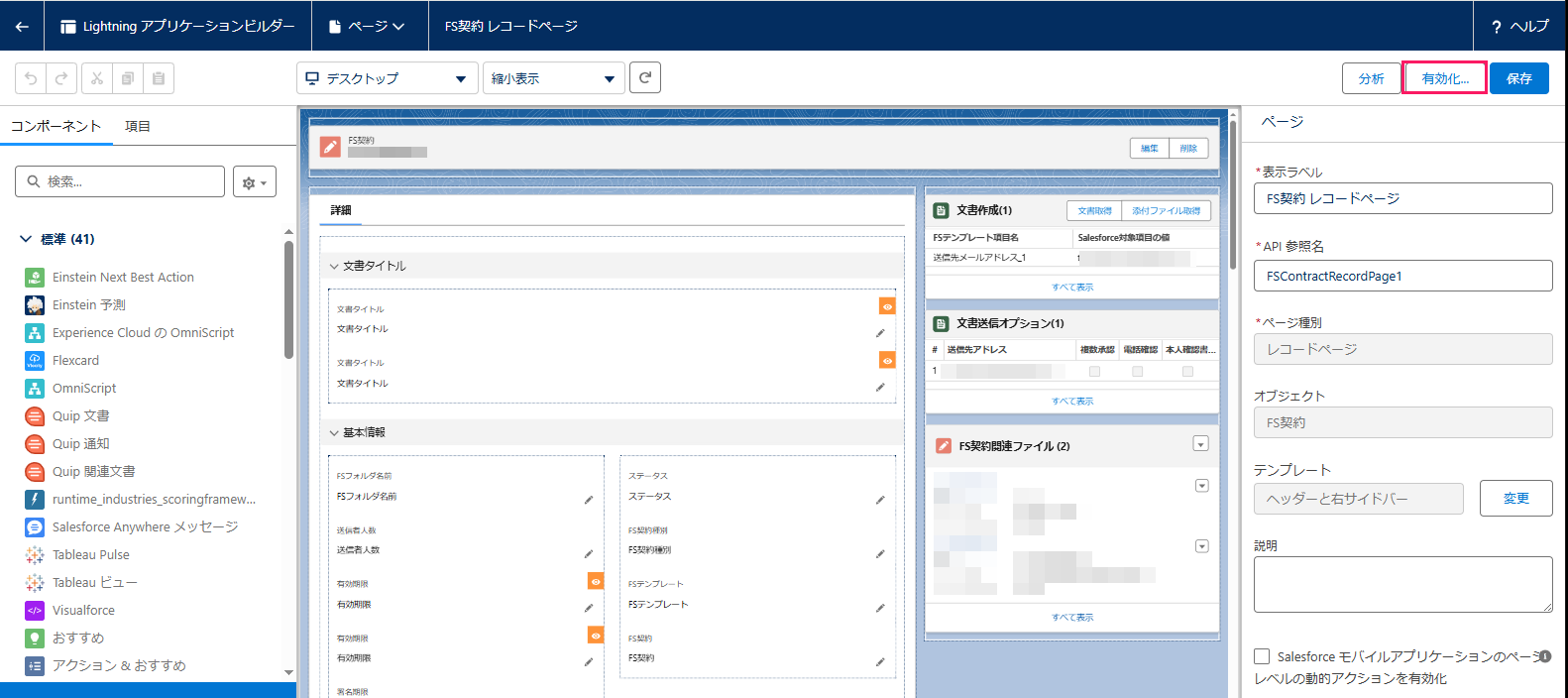1568x698 pixels.
Task: Click the API 参照名 input field
Action: (x=1402, y=276)
